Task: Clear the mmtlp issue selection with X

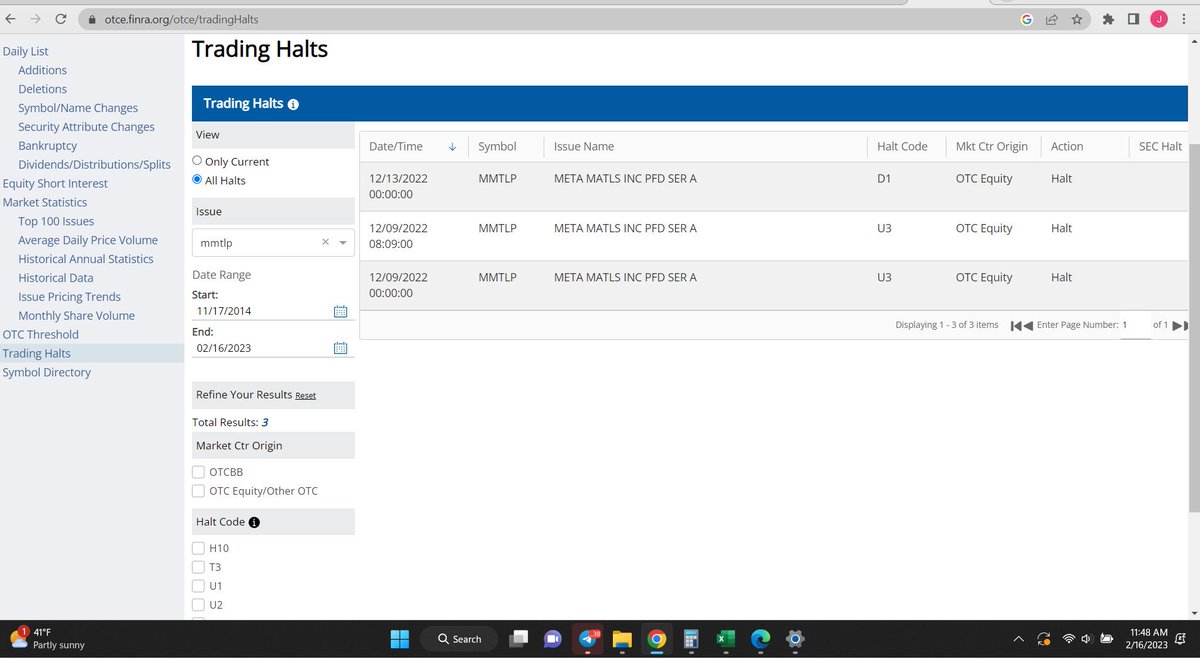Action: (325, 242)
